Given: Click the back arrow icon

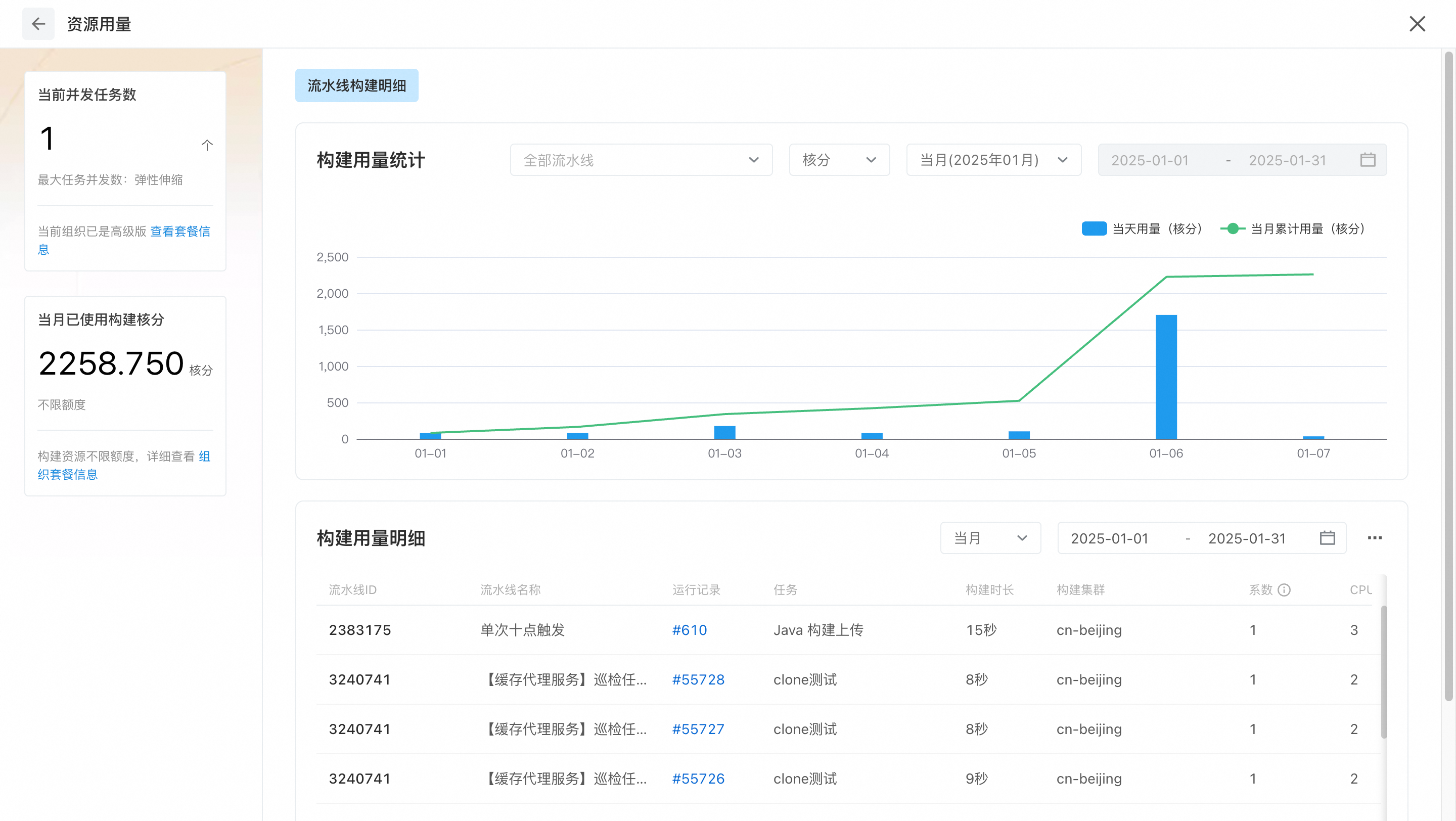Looking at the screenshot, I should pos(38,24).
